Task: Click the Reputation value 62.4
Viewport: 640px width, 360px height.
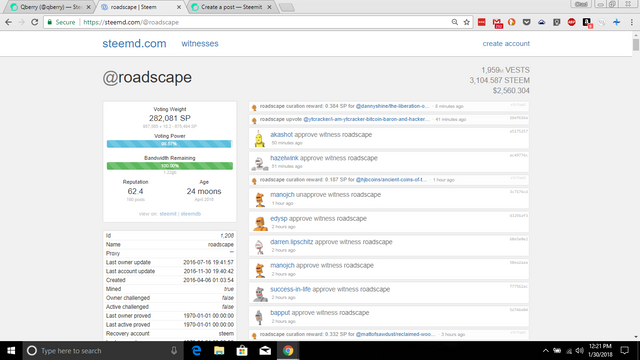Action: tap(136, 191)
